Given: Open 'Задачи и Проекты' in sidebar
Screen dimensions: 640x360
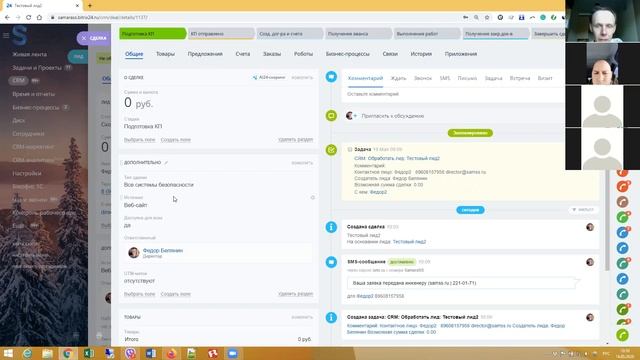Looking at the screenshot, I should [37, 68].
